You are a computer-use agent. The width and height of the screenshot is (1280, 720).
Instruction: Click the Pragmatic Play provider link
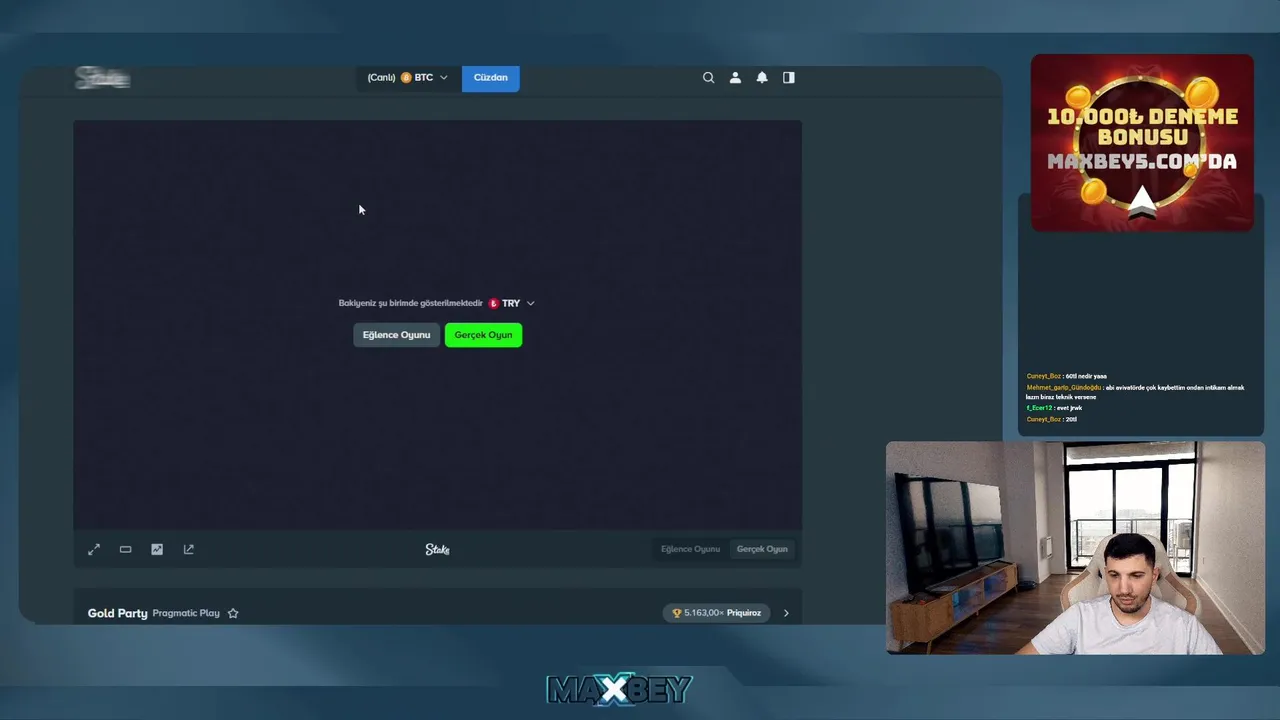(x=186, y=613)
